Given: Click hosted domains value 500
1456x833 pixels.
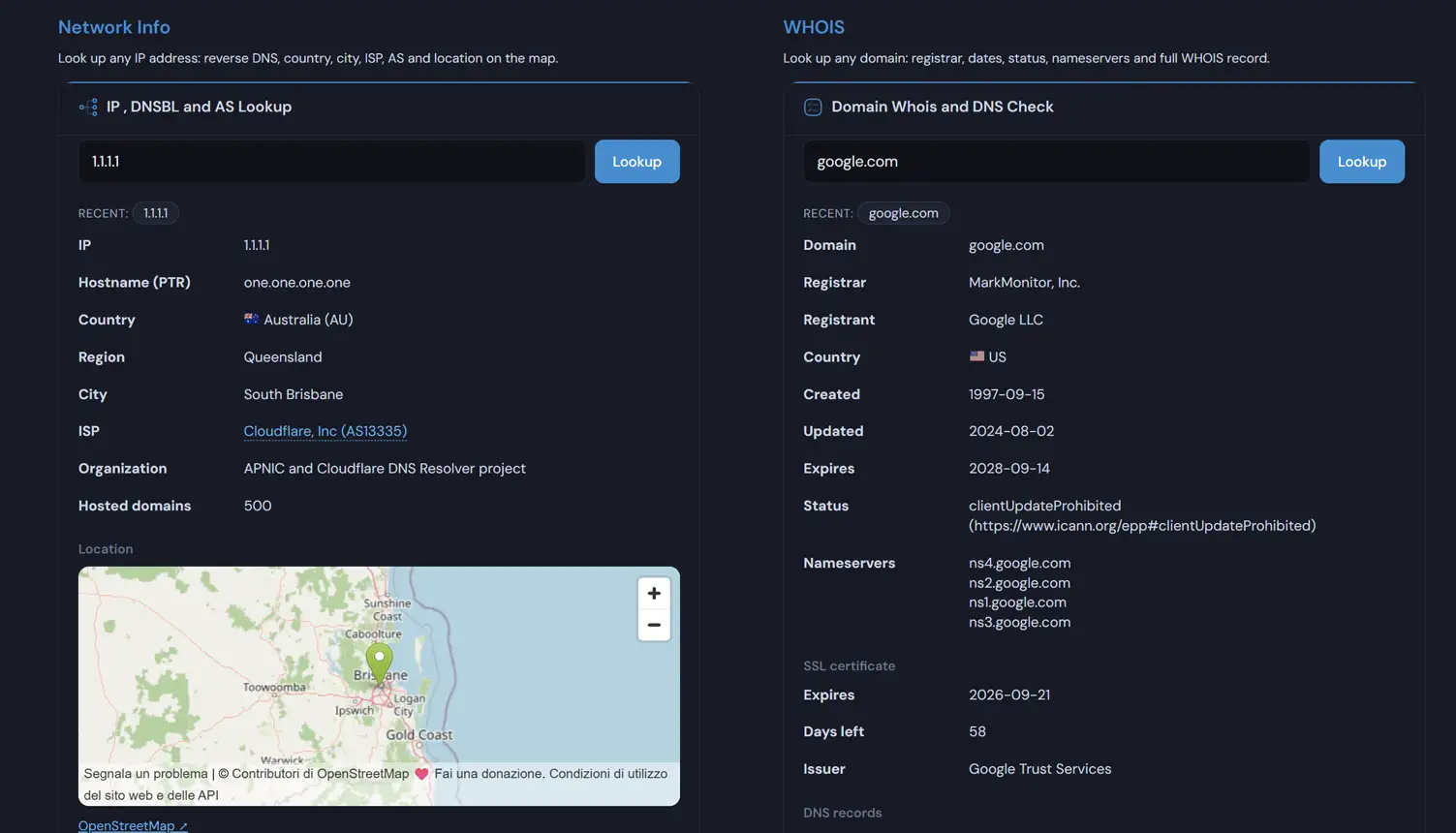Looking at the screenshot, I should [x=258, y=506].
